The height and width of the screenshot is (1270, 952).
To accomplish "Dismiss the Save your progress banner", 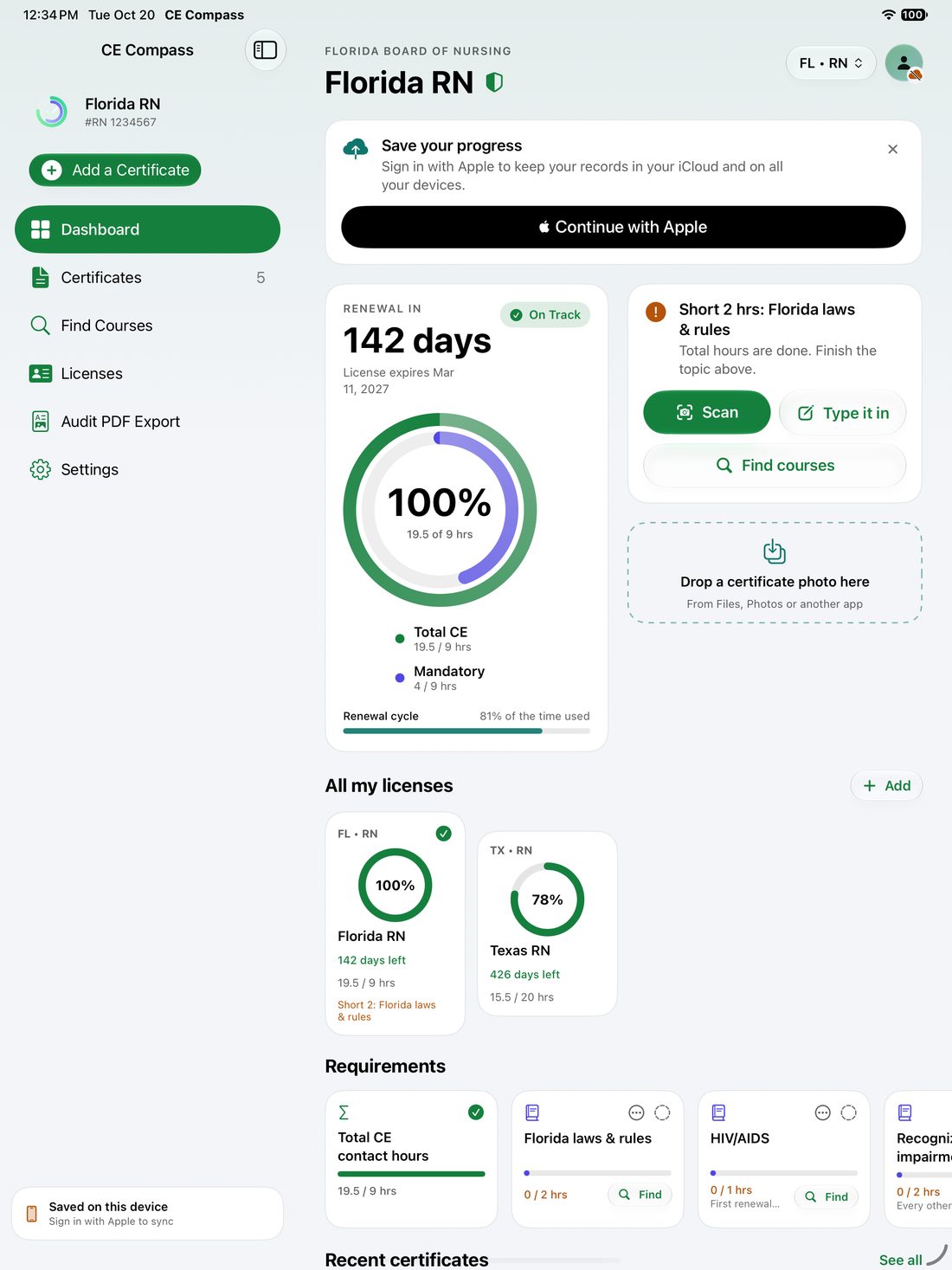I will 892,149.
